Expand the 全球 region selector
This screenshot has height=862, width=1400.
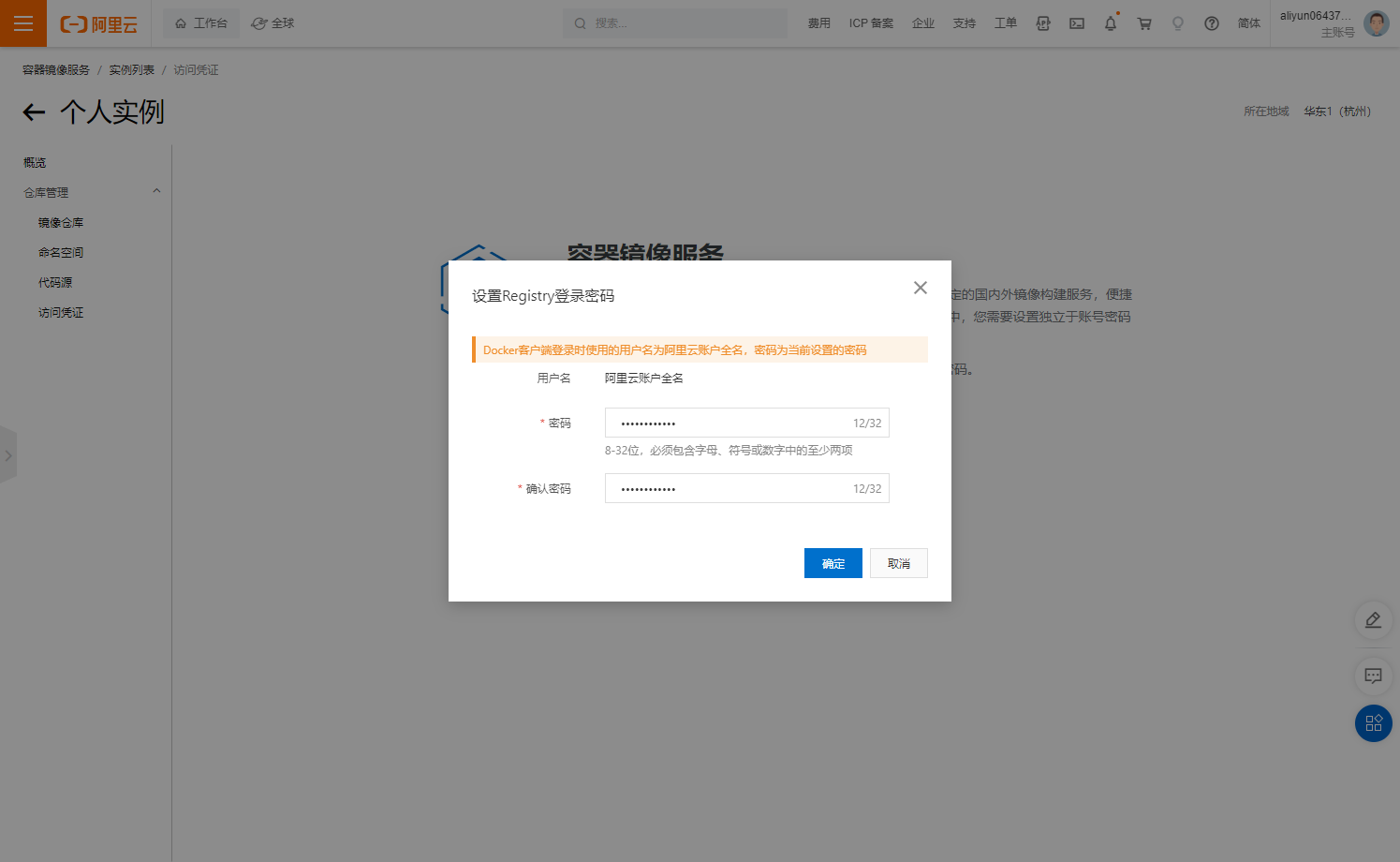tap(272, 22)
